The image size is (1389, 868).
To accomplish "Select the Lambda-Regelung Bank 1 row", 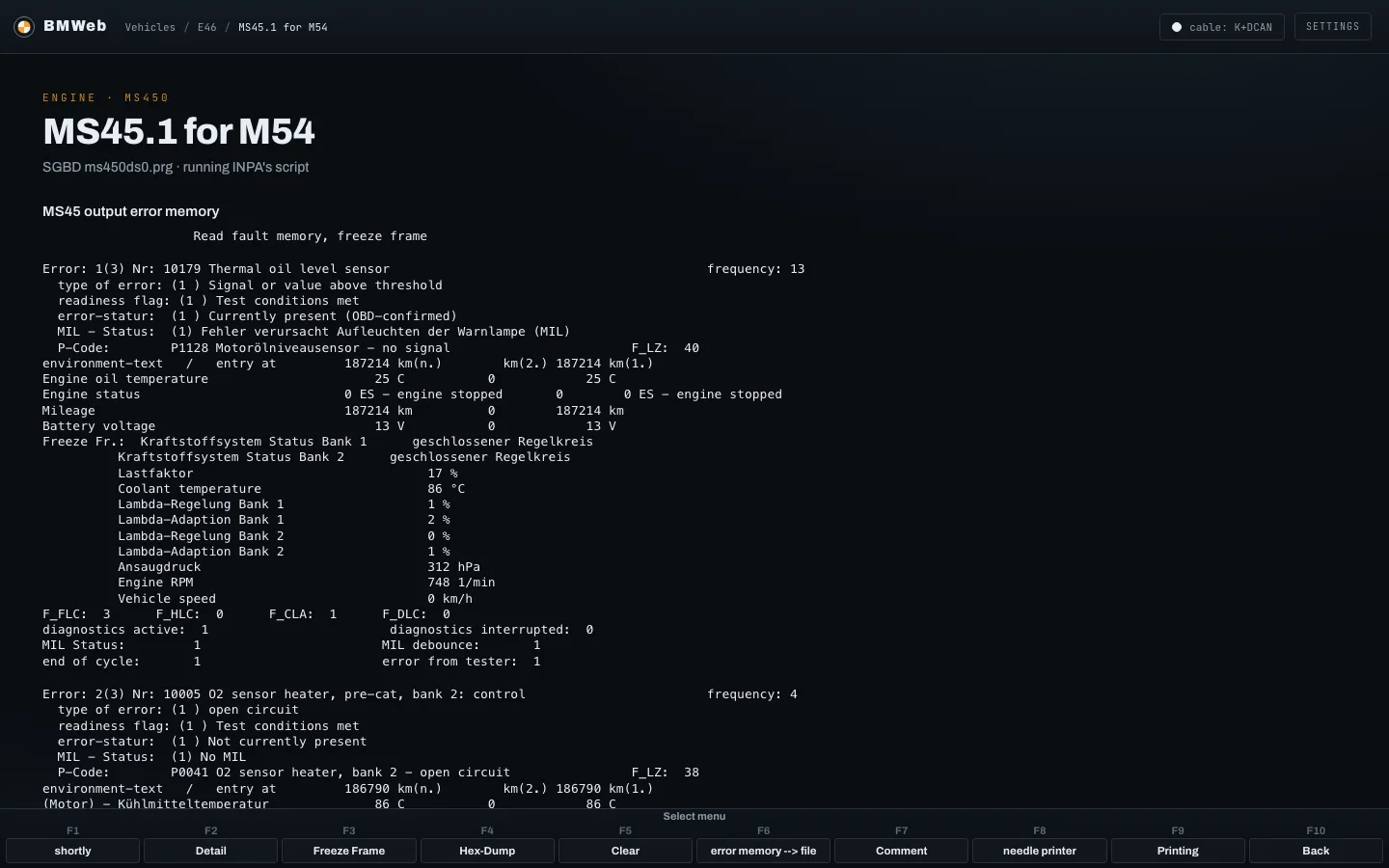I will (x=284, y=504).
